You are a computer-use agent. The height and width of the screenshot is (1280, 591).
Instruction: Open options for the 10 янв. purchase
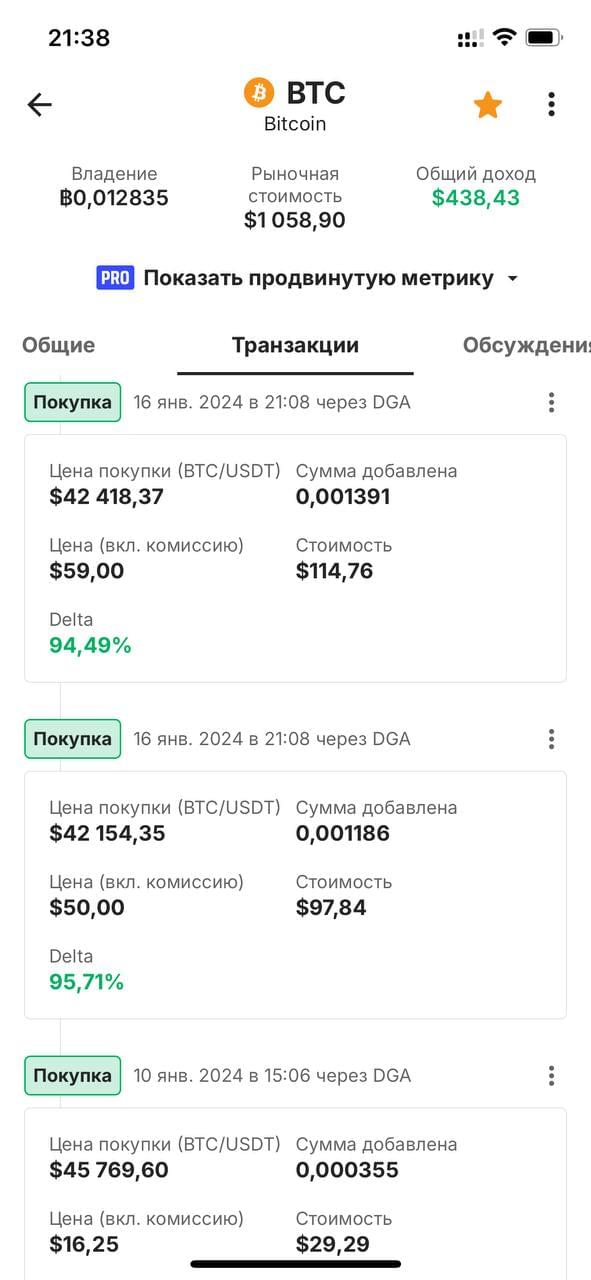[x=551, y=1076]
